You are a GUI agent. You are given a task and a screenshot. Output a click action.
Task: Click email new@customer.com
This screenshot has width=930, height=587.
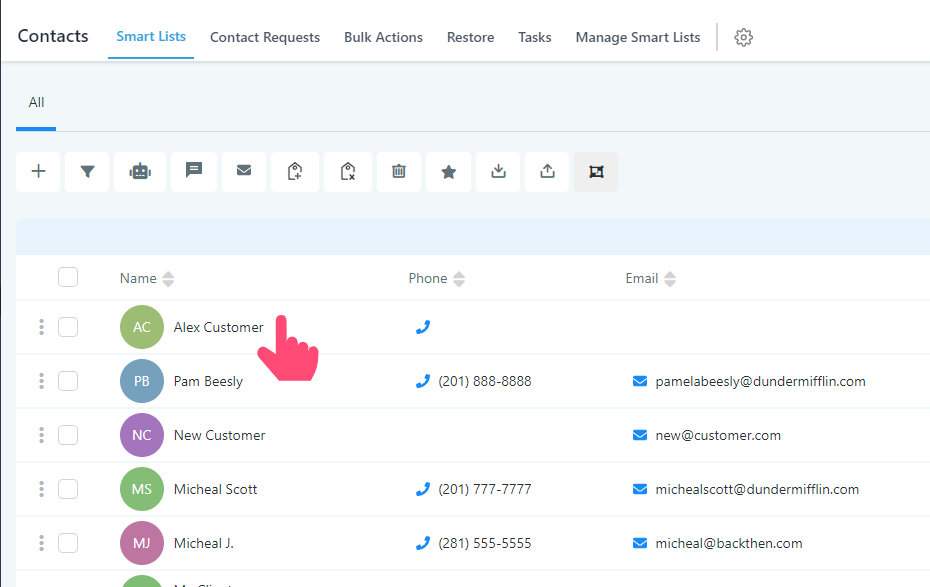[718, 435]
